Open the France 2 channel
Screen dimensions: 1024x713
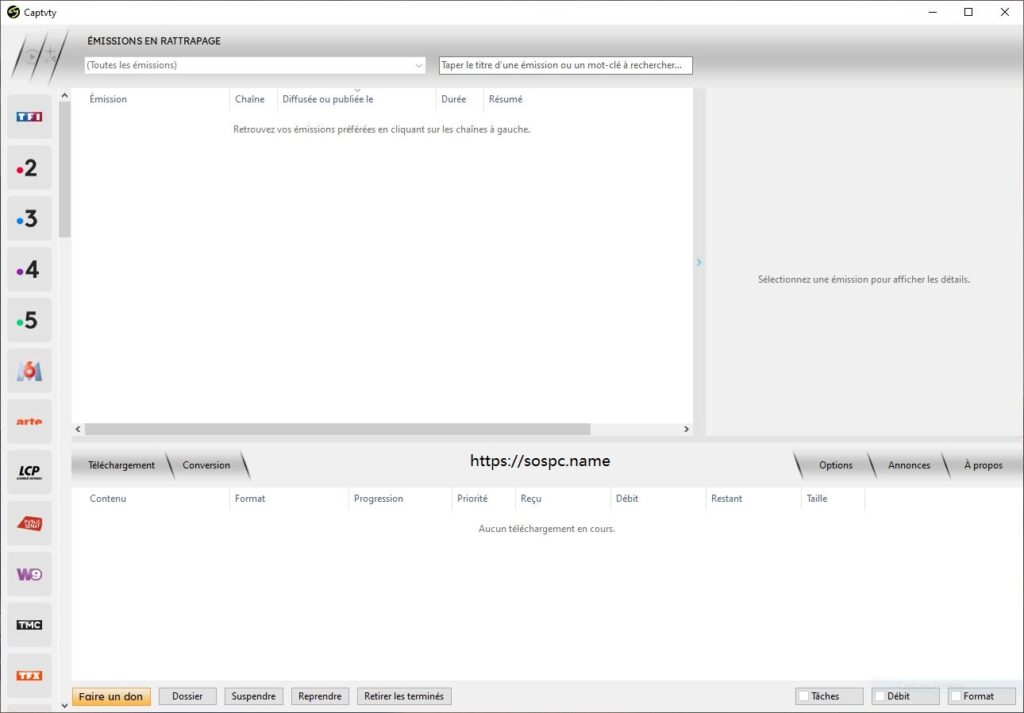point(29,168)
